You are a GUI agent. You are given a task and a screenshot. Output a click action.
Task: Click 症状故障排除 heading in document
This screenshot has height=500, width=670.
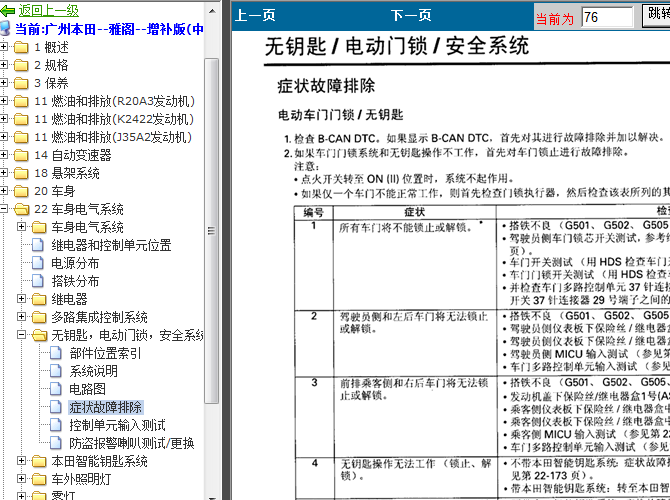click(x=326, y=86)
